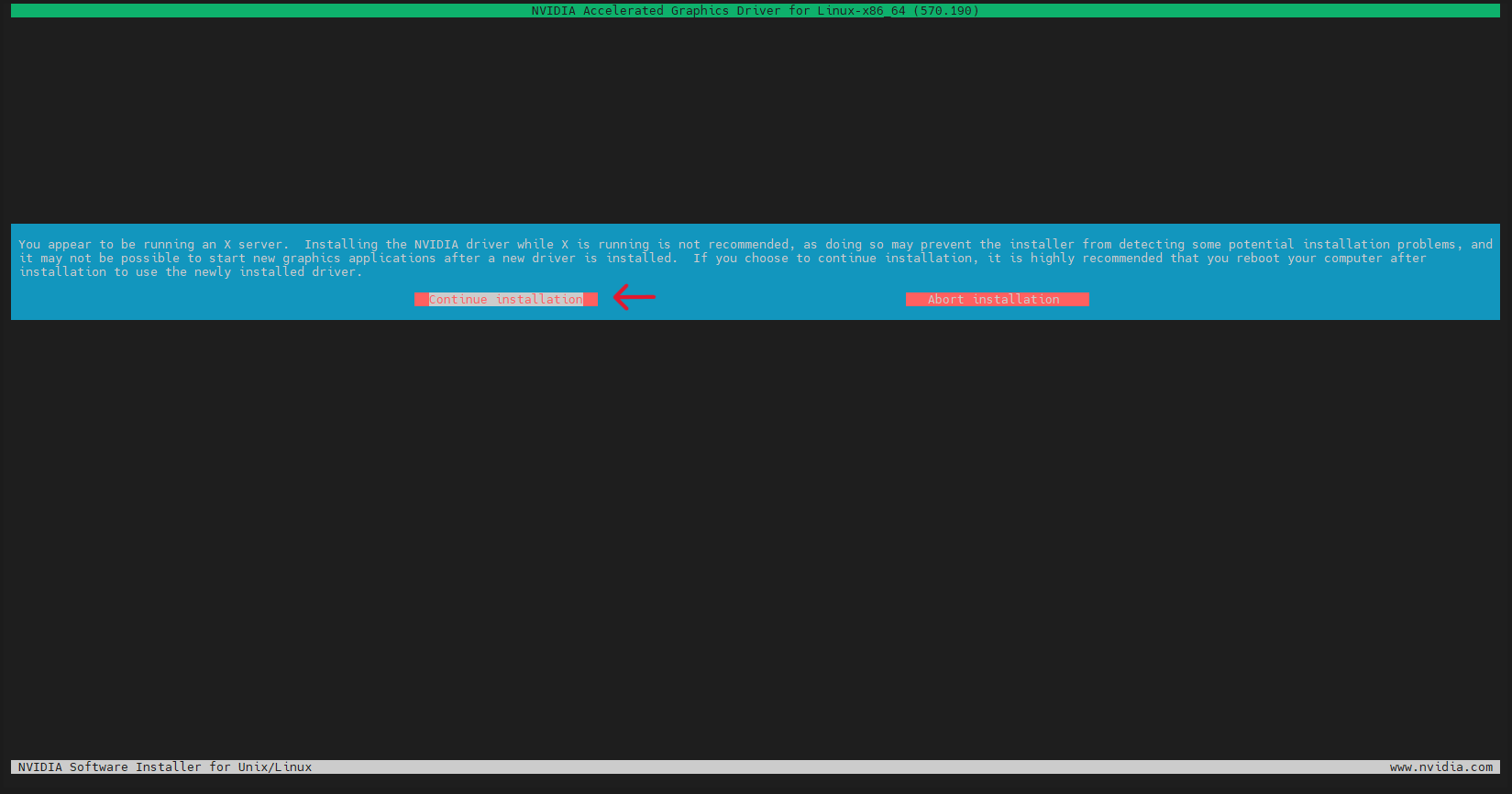Choose Abort installation
This screenshot has height=794, width=1512.
pyautogui.click(x=996, y=300)
